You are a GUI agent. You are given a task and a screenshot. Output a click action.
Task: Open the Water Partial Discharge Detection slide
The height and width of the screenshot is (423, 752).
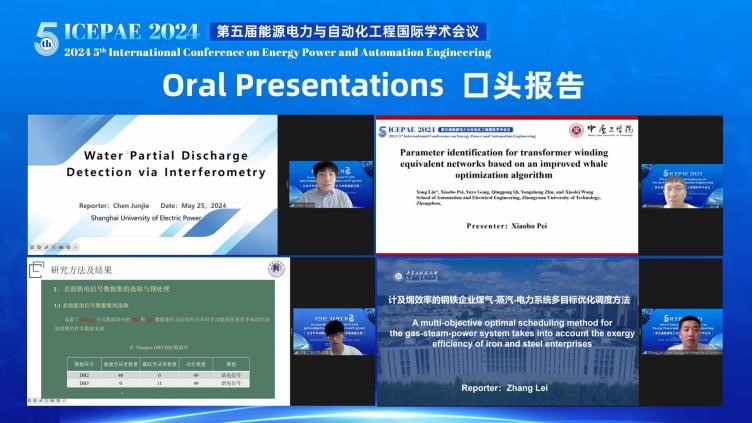coord(152,183)
